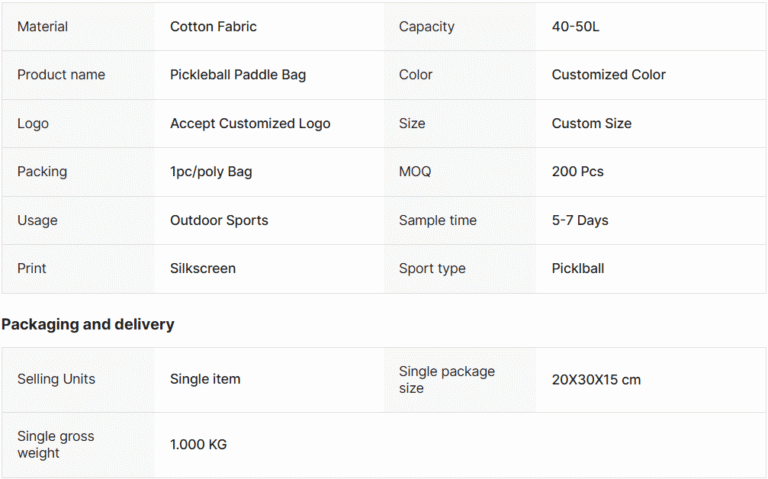Click the 40-50L capacity value
The height and width of the screenshot is (479, 768).
point(575,26)
